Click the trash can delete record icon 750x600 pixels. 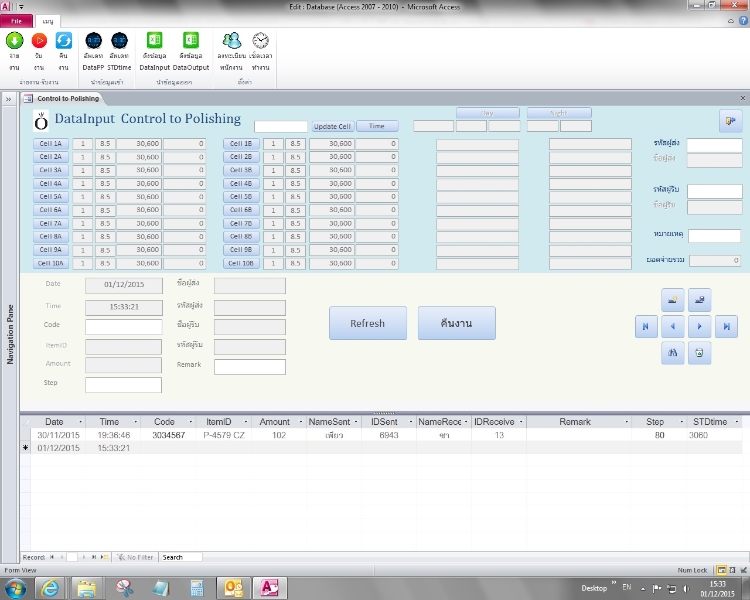click(699, 353)
